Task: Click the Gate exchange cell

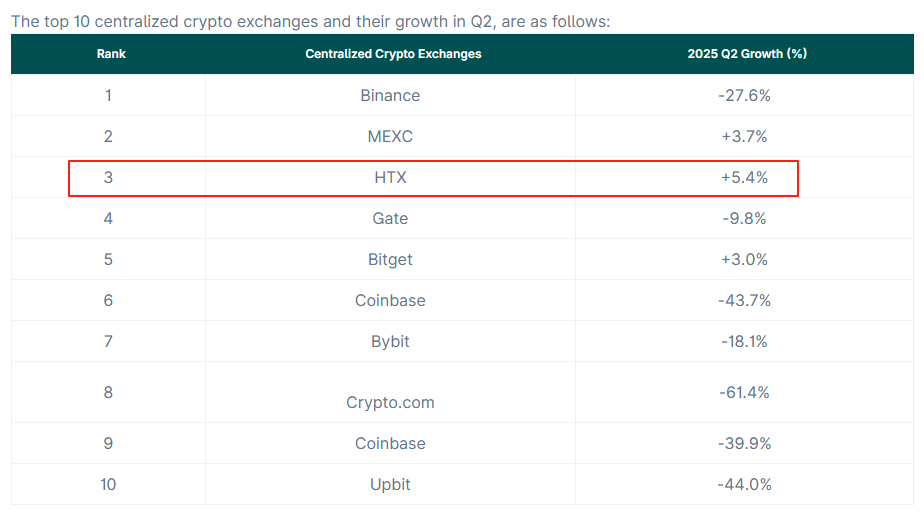Action: coord(390,219)
